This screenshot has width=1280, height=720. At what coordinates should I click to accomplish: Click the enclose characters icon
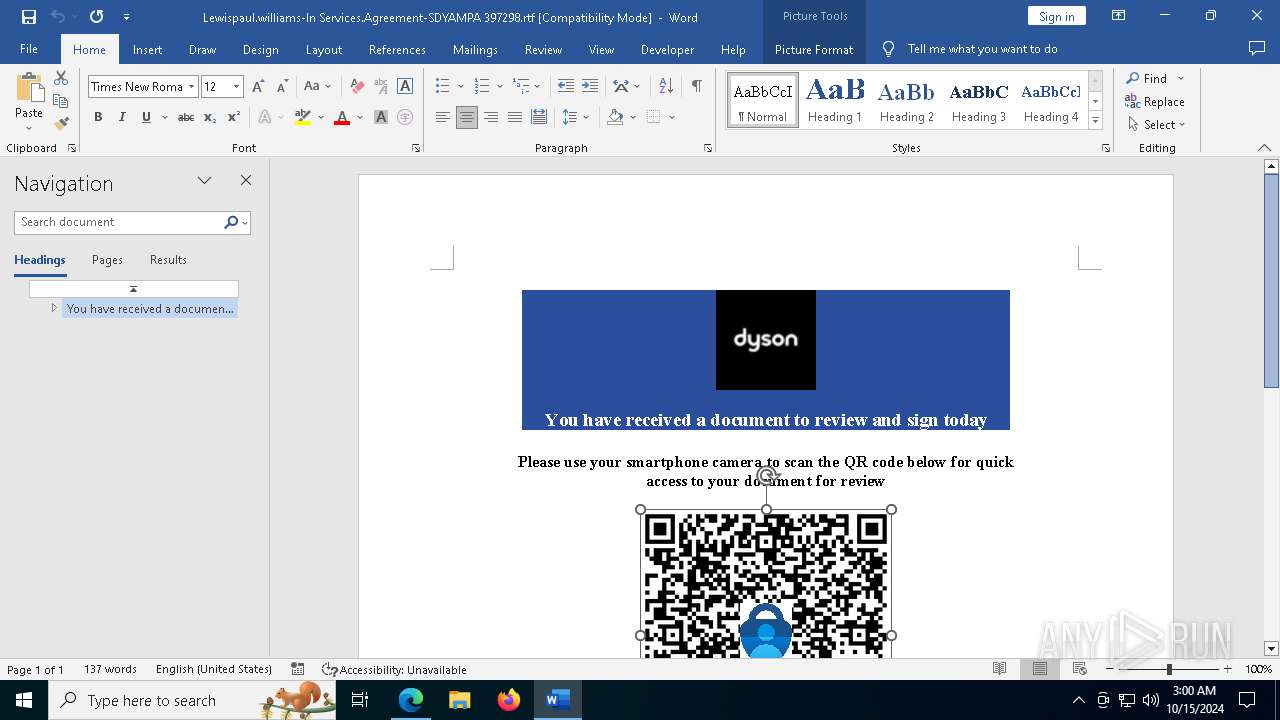405,117
